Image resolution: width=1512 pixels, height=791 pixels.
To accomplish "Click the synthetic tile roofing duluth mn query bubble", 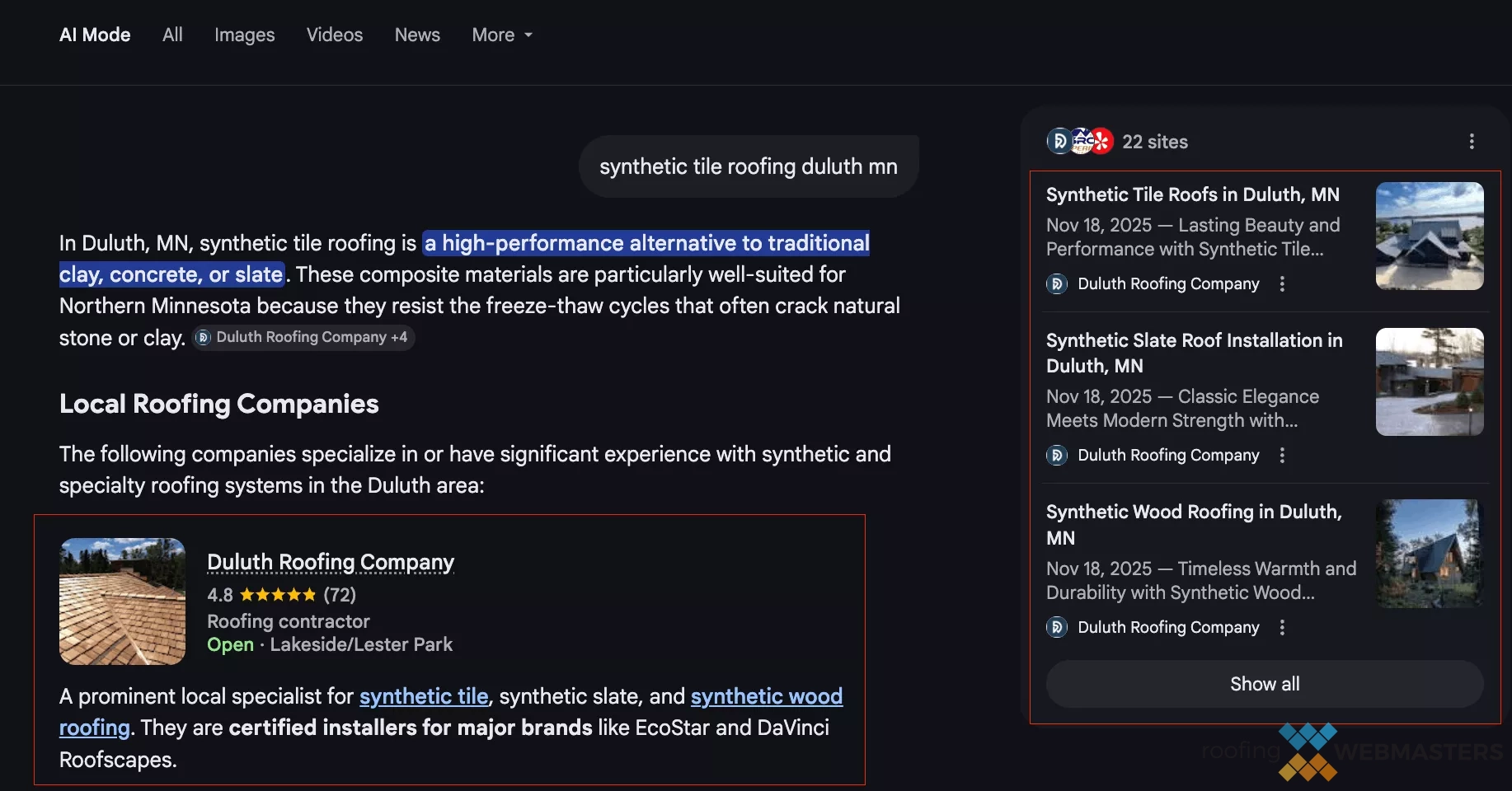I will coord(749,166).
